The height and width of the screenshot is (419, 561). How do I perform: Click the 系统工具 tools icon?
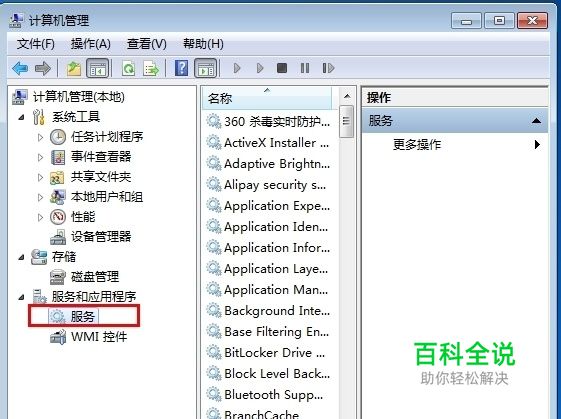(x=39, y=117)
